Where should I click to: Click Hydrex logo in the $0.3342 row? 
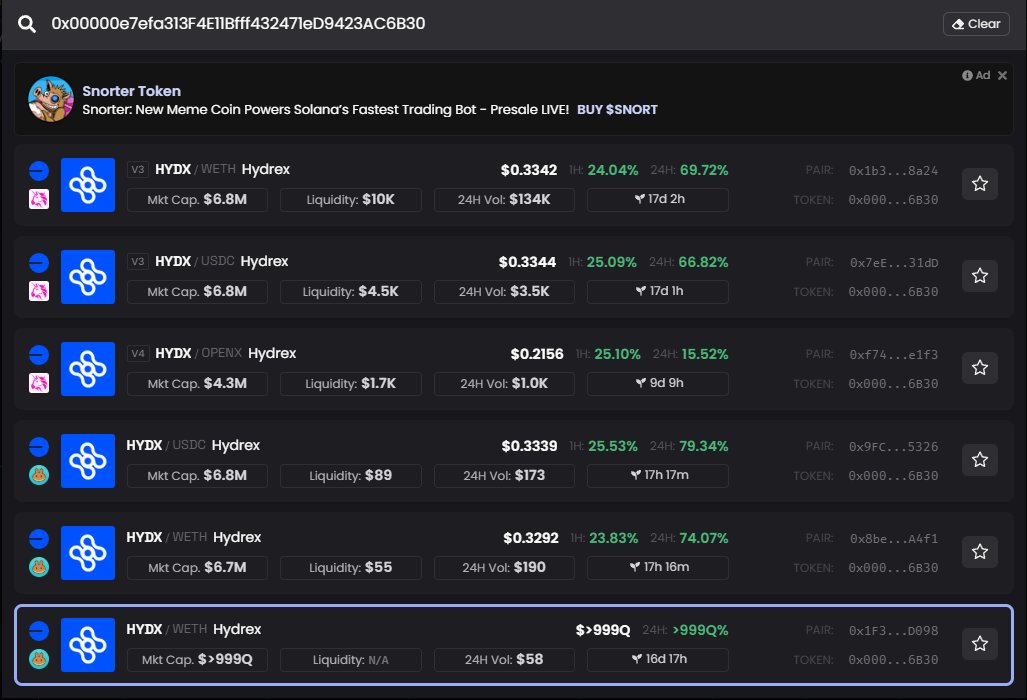coord(88,185)
